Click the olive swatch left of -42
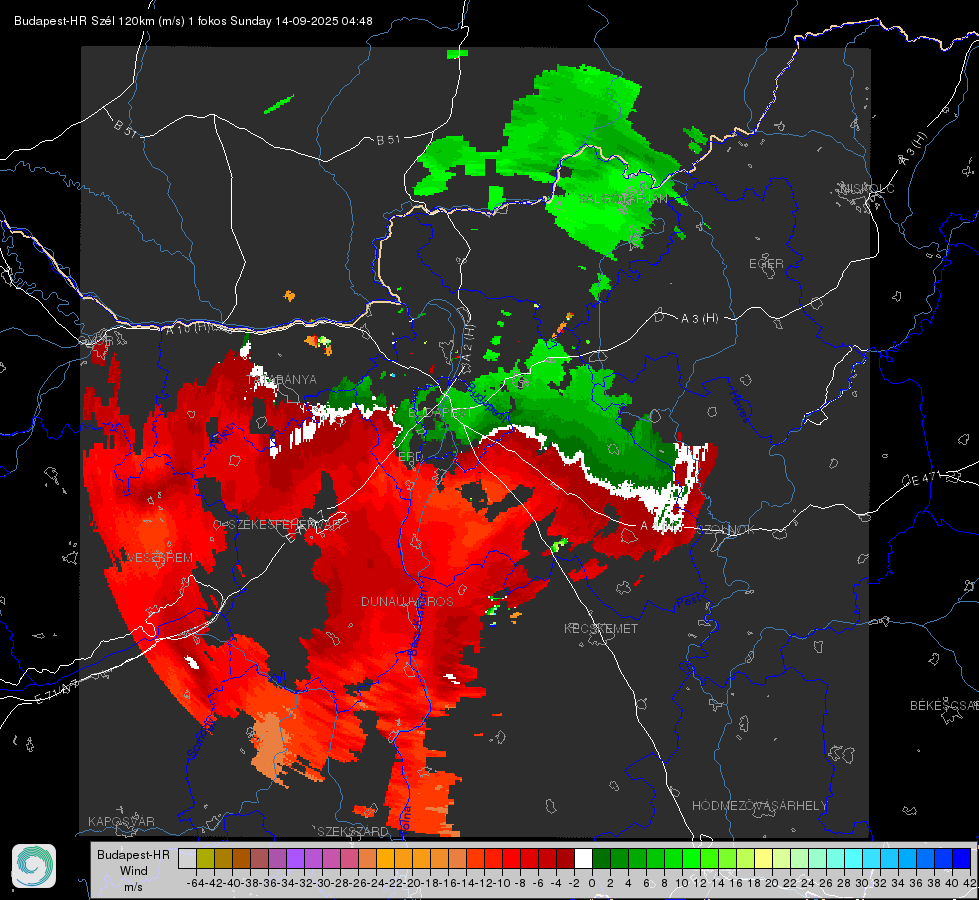Screen dimensions: 979x900 (205, 858)
